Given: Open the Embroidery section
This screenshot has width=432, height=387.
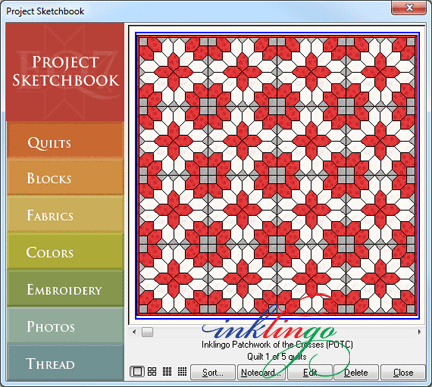Looking at the screenshot, I should (65, 288).
